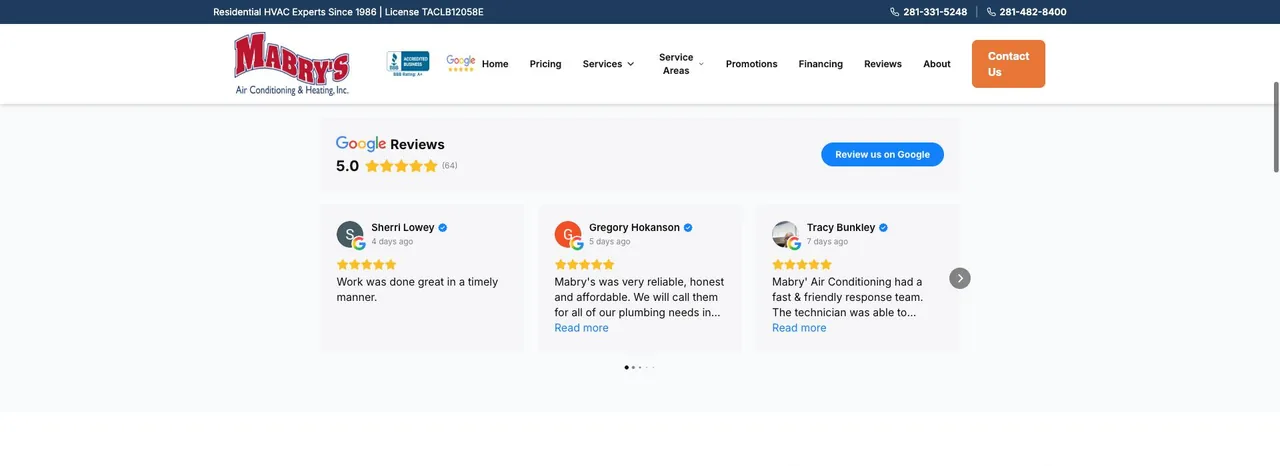
Task: Expand the Service Areas dropdown menu
Action: pos(681,64)
